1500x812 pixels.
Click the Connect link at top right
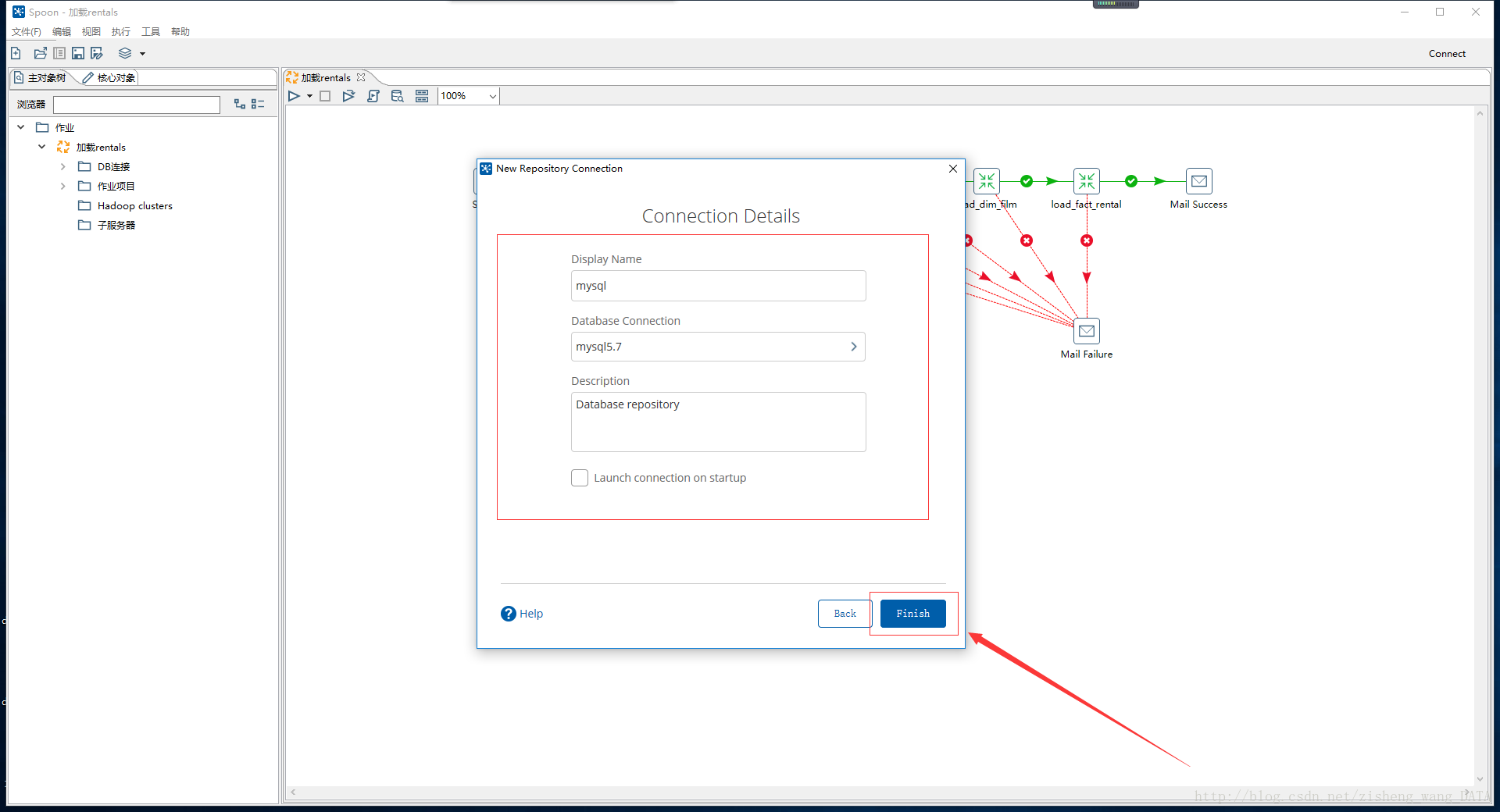pos(1447,54)
